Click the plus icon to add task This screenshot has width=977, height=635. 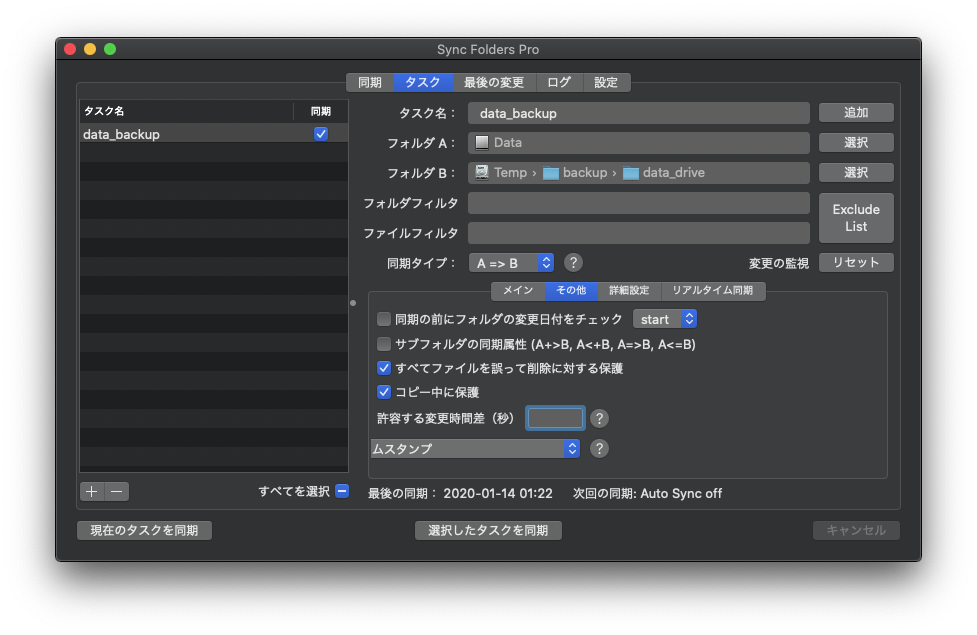[92, 491]
